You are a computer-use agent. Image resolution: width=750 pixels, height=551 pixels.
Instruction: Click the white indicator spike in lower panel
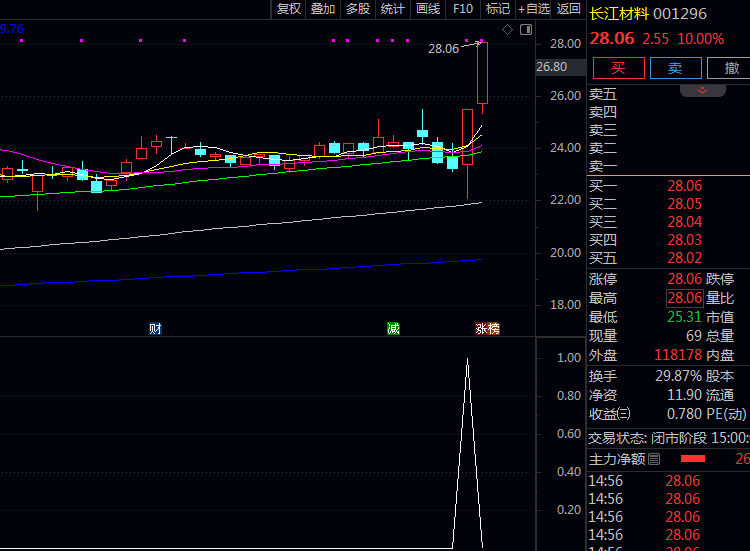point(467,452)
